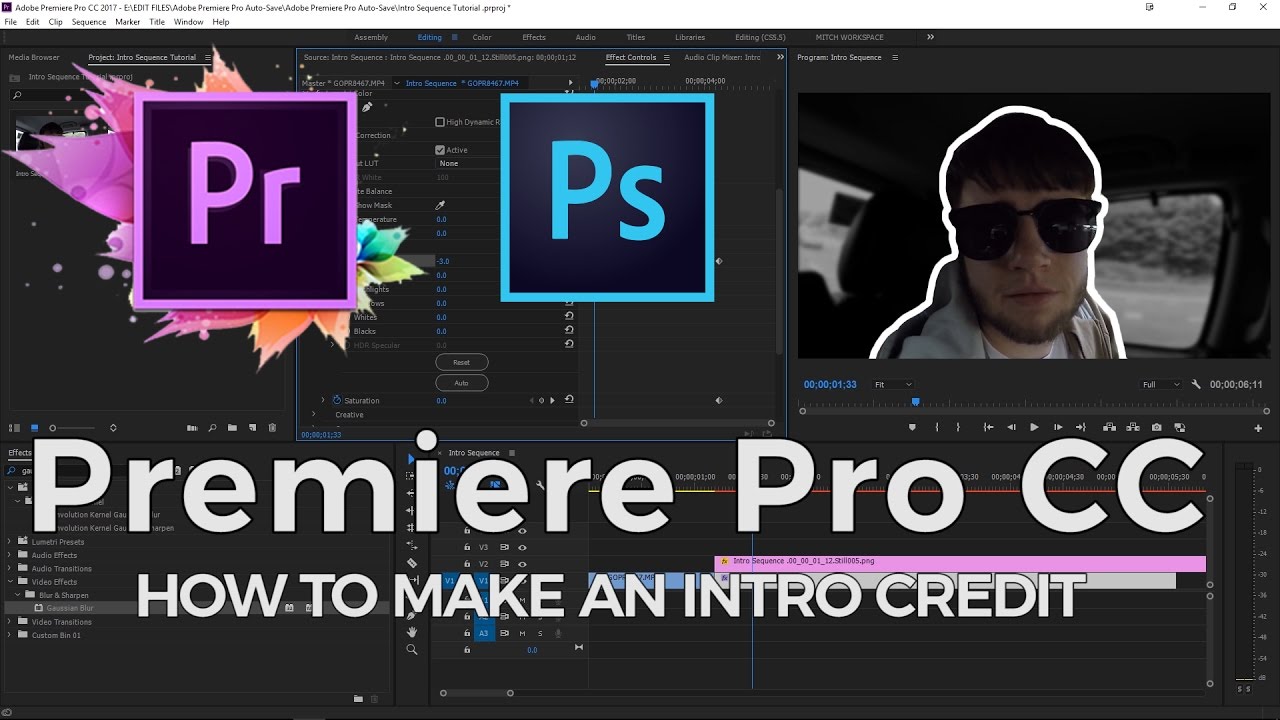Switch Project panel to icon view

coord(34,428)
